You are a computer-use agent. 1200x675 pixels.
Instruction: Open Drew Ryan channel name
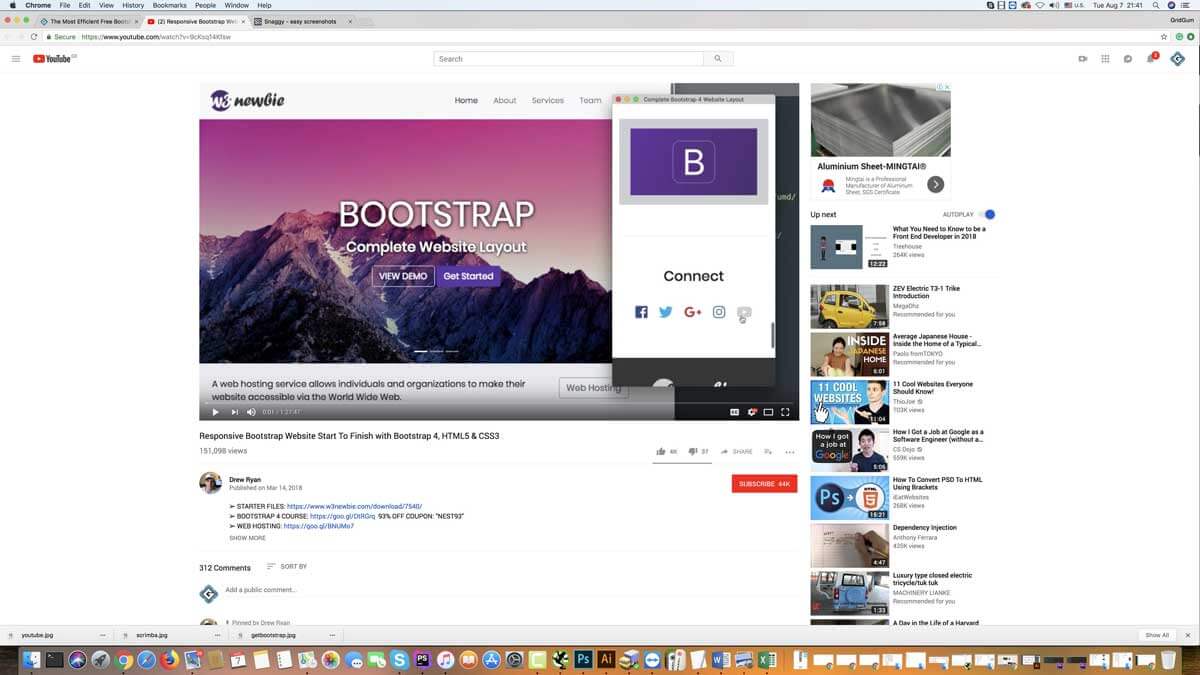(245, 480)
